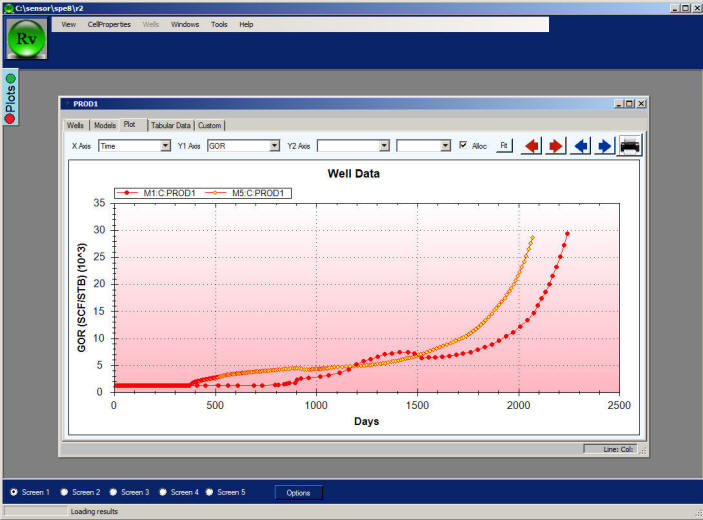
Task: Click the green dot on Plots sidebar
Action: click(11, 78)
